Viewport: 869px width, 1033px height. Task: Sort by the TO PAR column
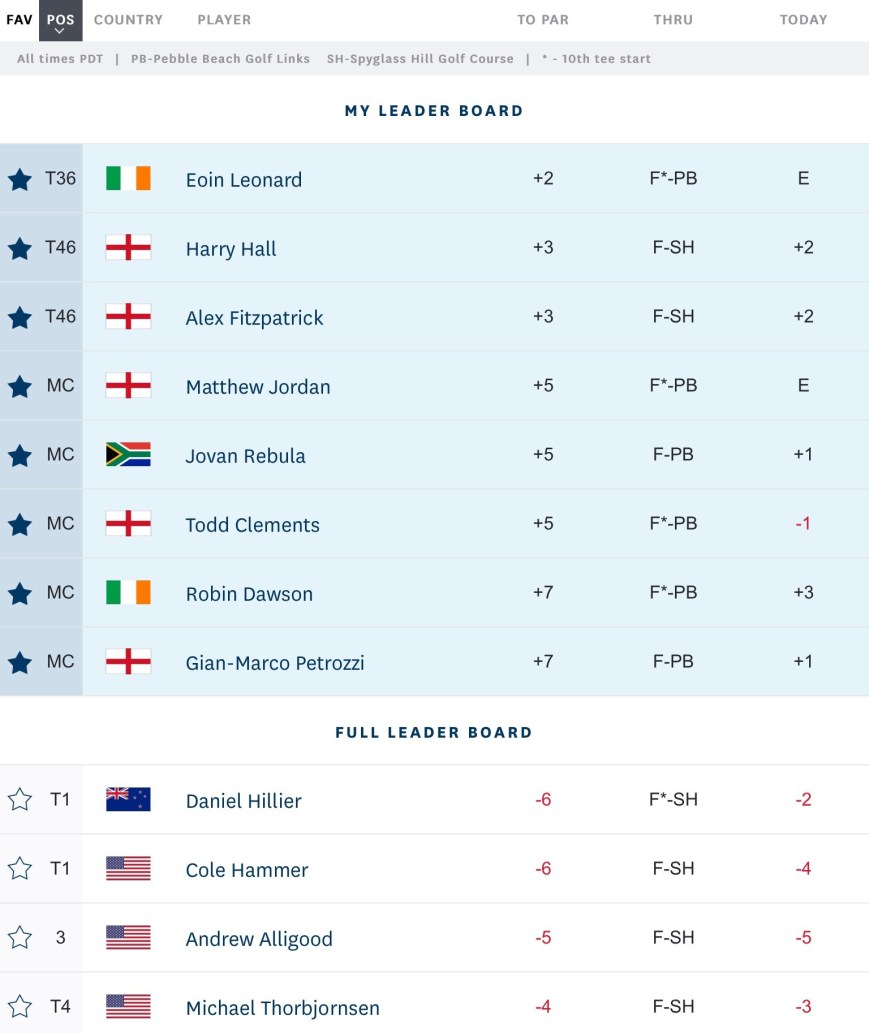[542, 20]
